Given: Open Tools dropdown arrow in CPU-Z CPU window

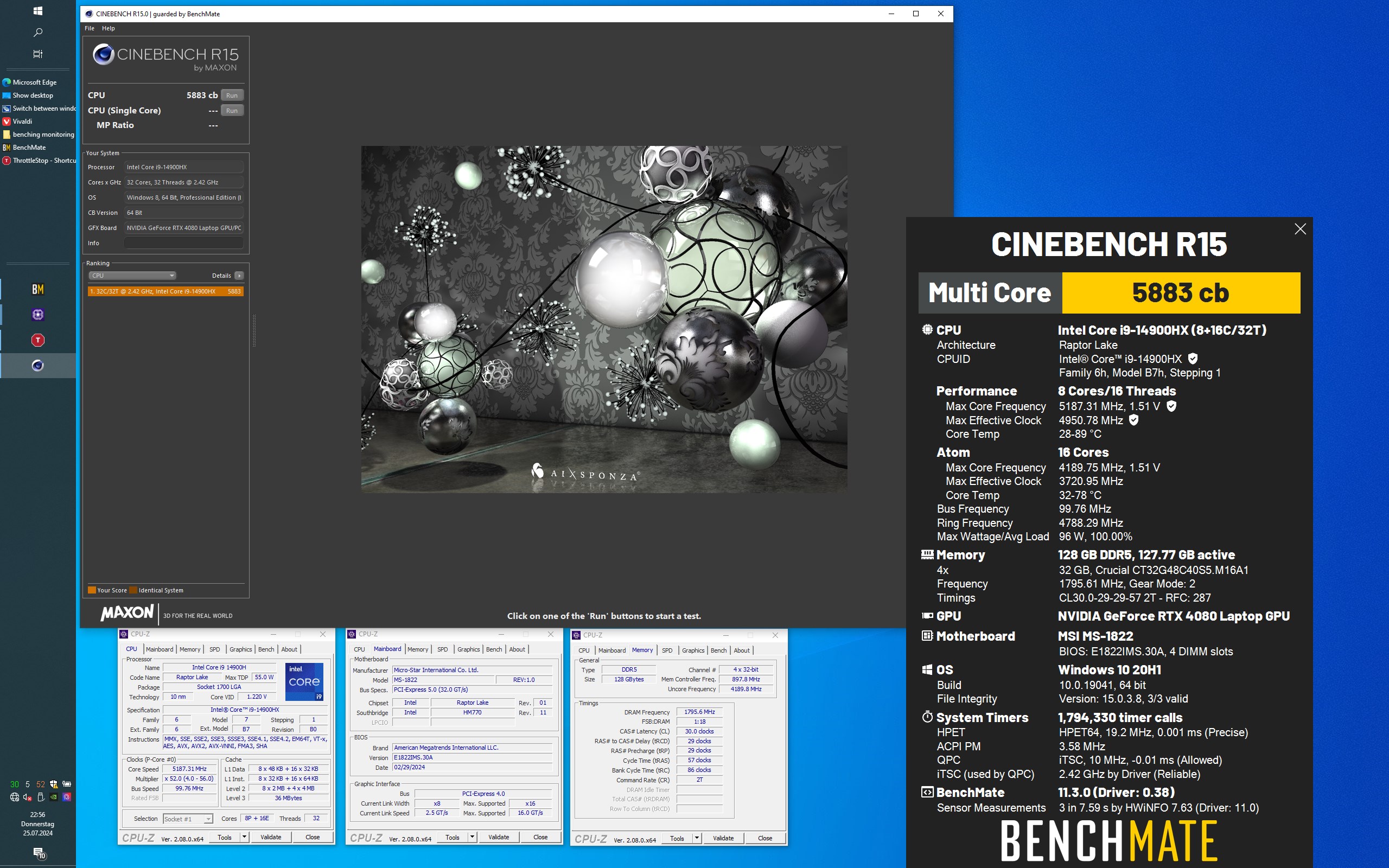Looking at the screenshot, I should pyautogui.click(x=244, y=837).
